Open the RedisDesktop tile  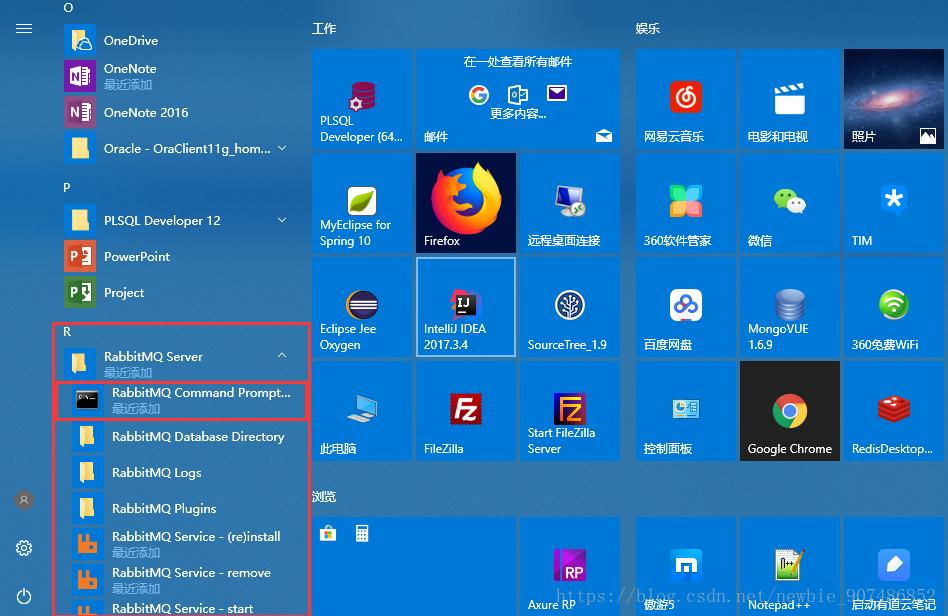click(894, 411)
